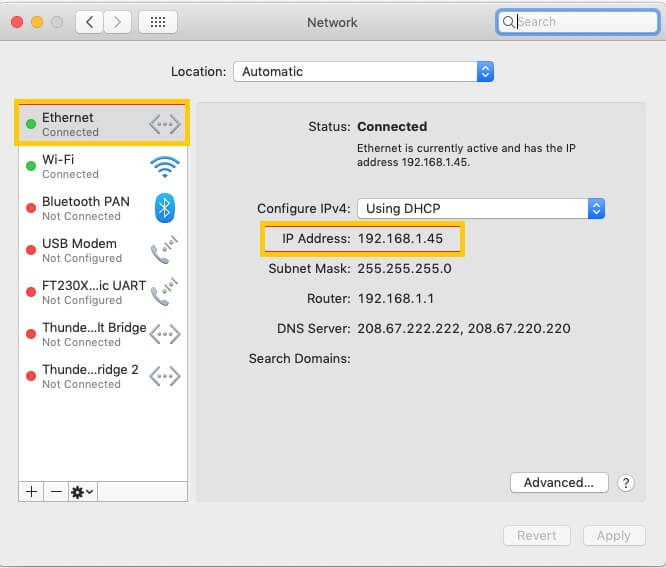Open the Configure IPv4 dropdown

click(481, 209)
